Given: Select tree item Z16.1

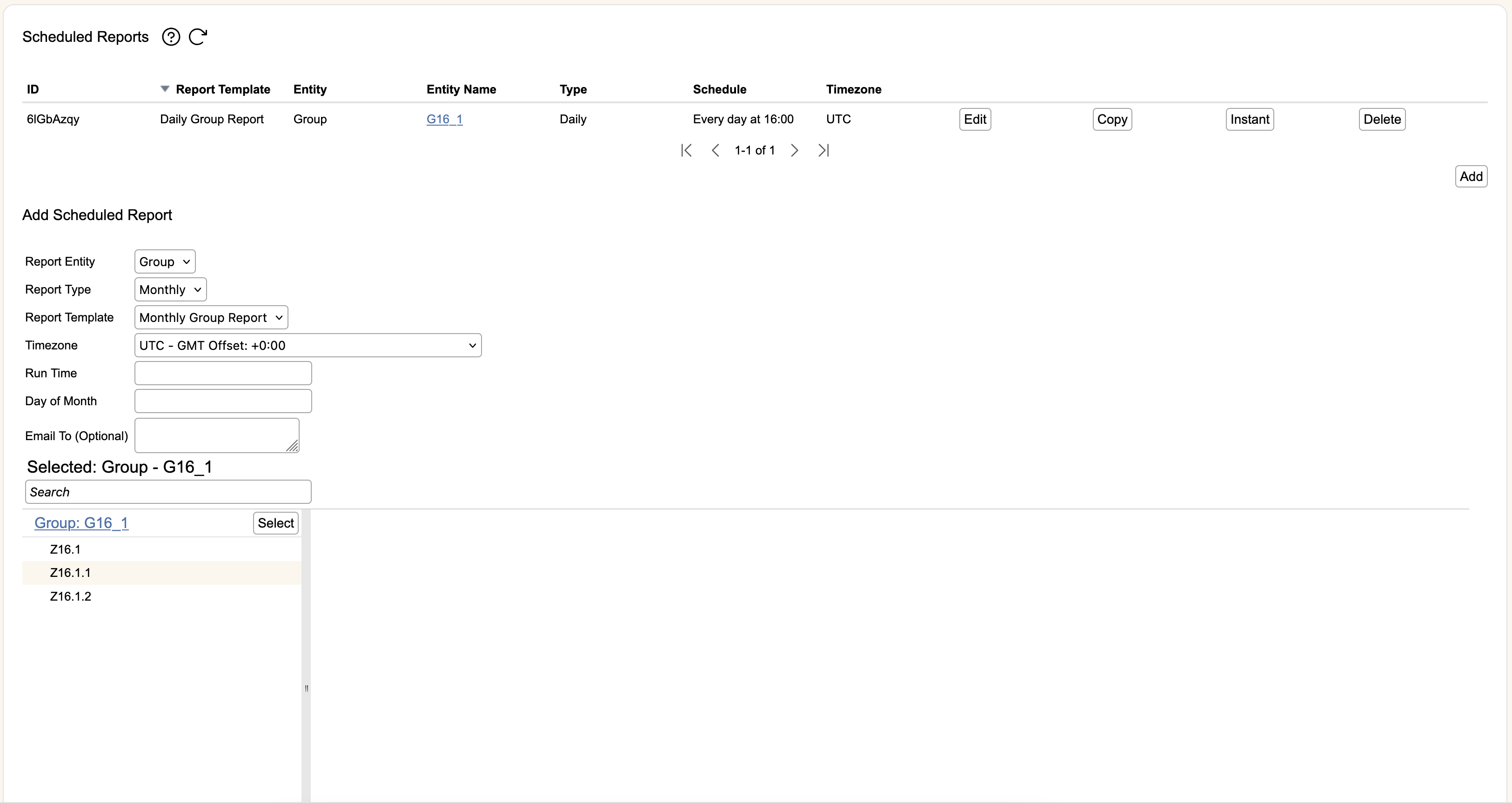Looking at the screenshot, I should click(x=65, y=549).
